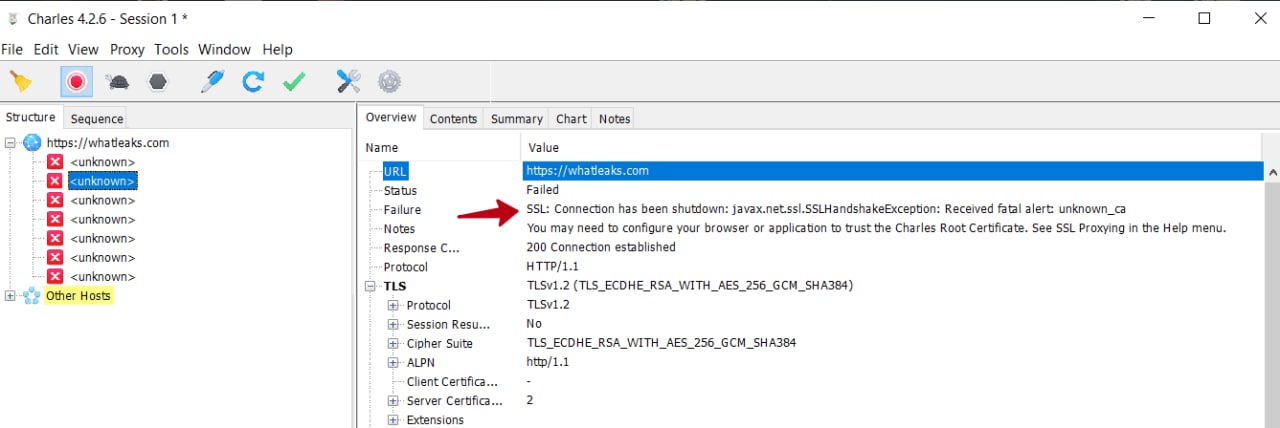Open the Tools wrench icon
This screenshot has width=1280, height=428.
(x=348, y=82)
